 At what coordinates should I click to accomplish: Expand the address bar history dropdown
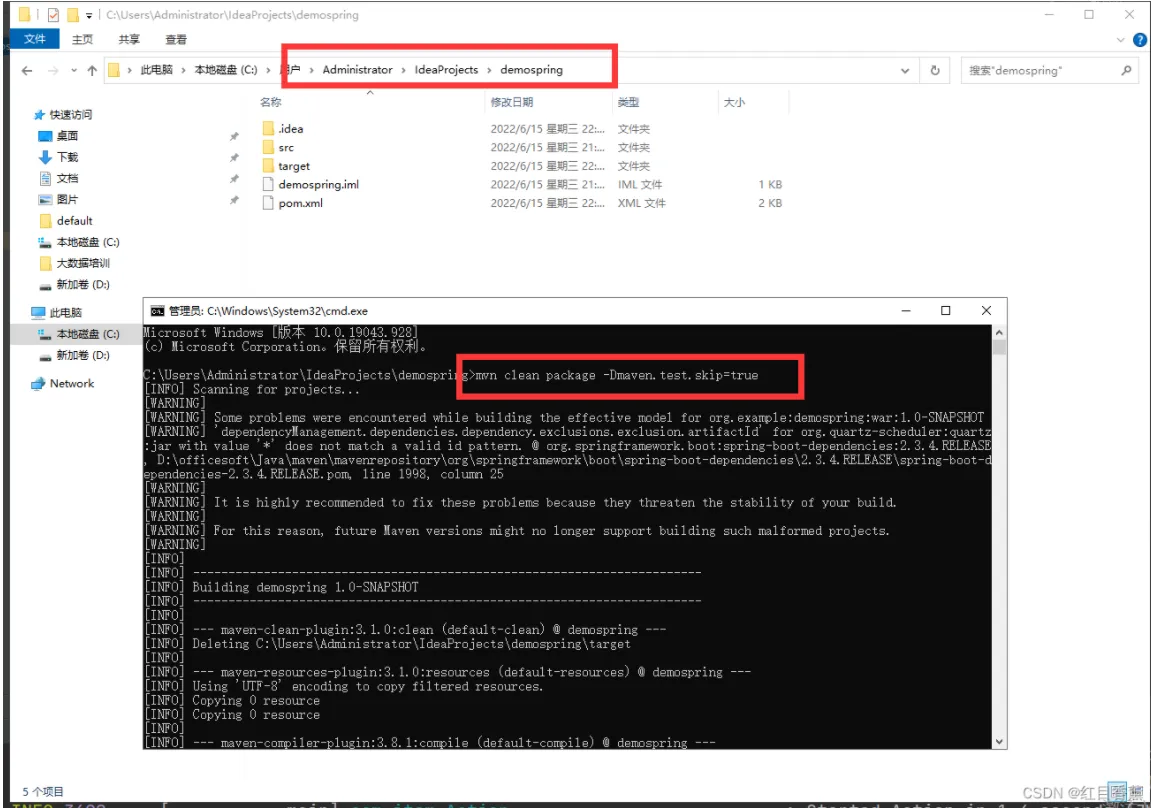pyautogui.click(x=905, y=70)
